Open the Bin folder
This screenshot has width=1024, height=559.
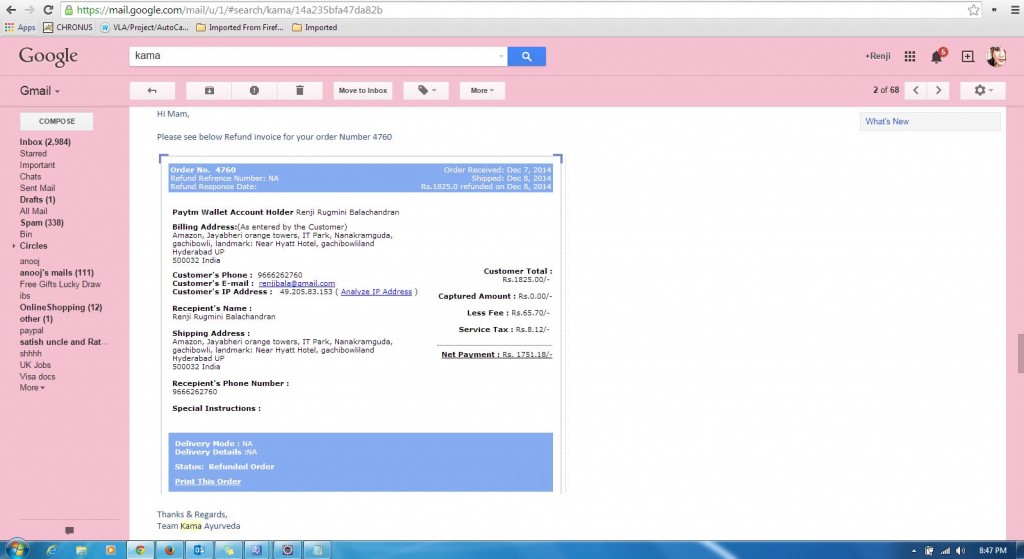point(25,234)
